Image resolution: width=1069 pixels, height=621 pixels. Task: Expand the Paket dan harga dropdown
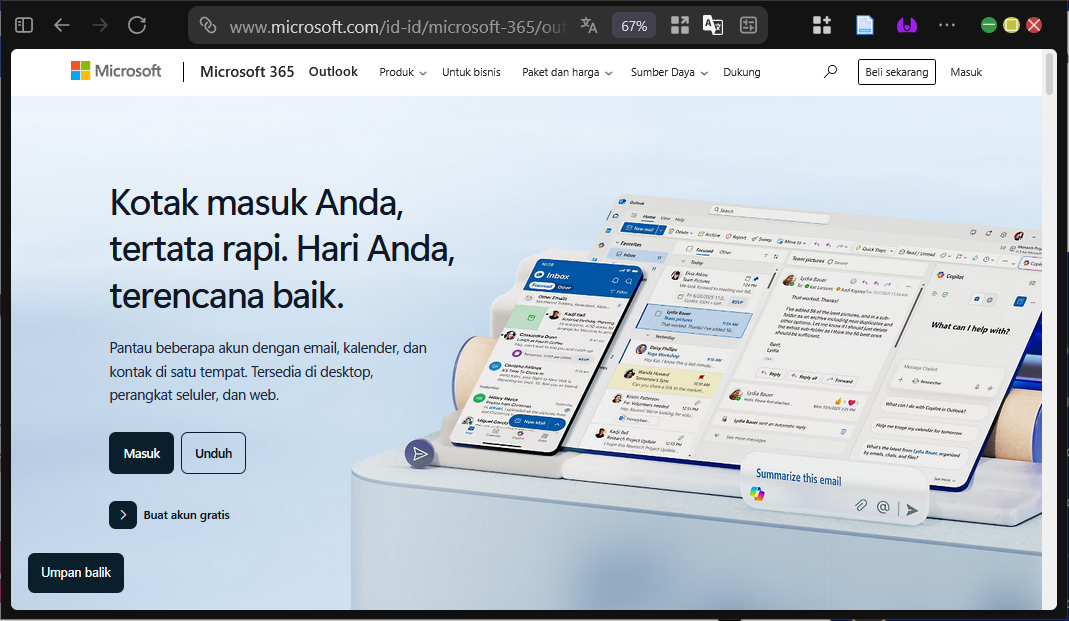(567, 72)
